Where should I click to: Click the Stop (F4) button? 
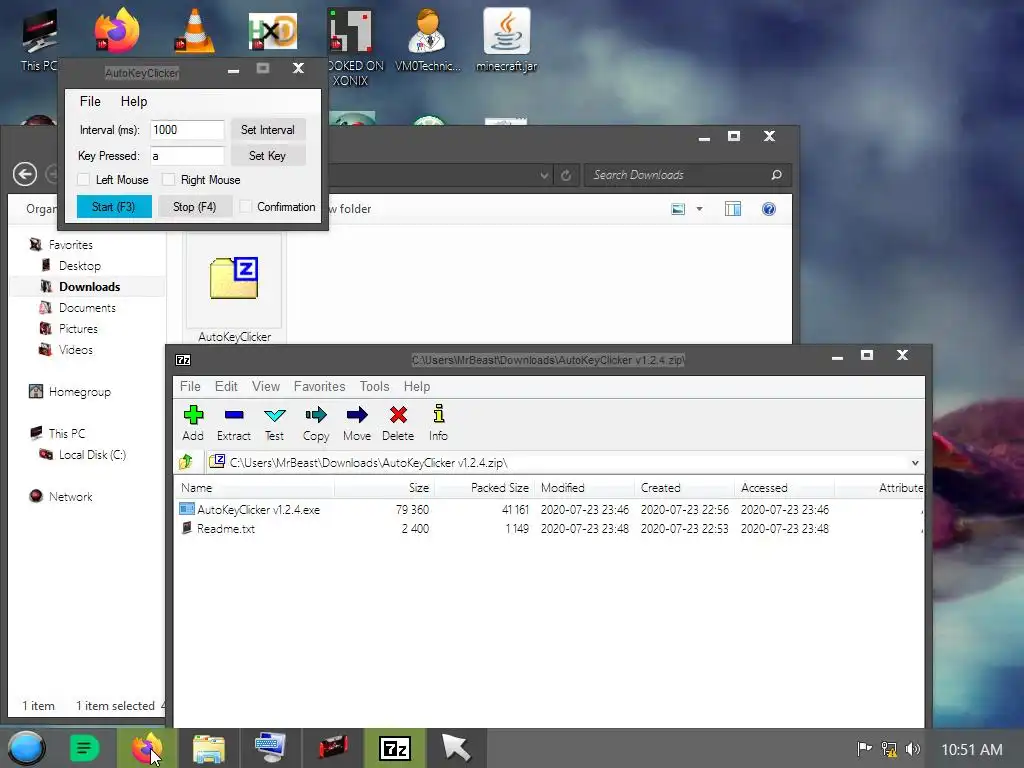(195, 206)
